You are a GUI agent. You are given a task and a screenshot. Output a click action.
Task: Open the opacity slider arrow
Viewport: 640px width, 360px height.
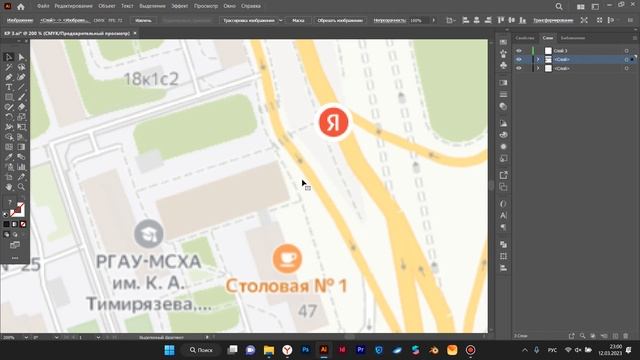click(433, 20)
